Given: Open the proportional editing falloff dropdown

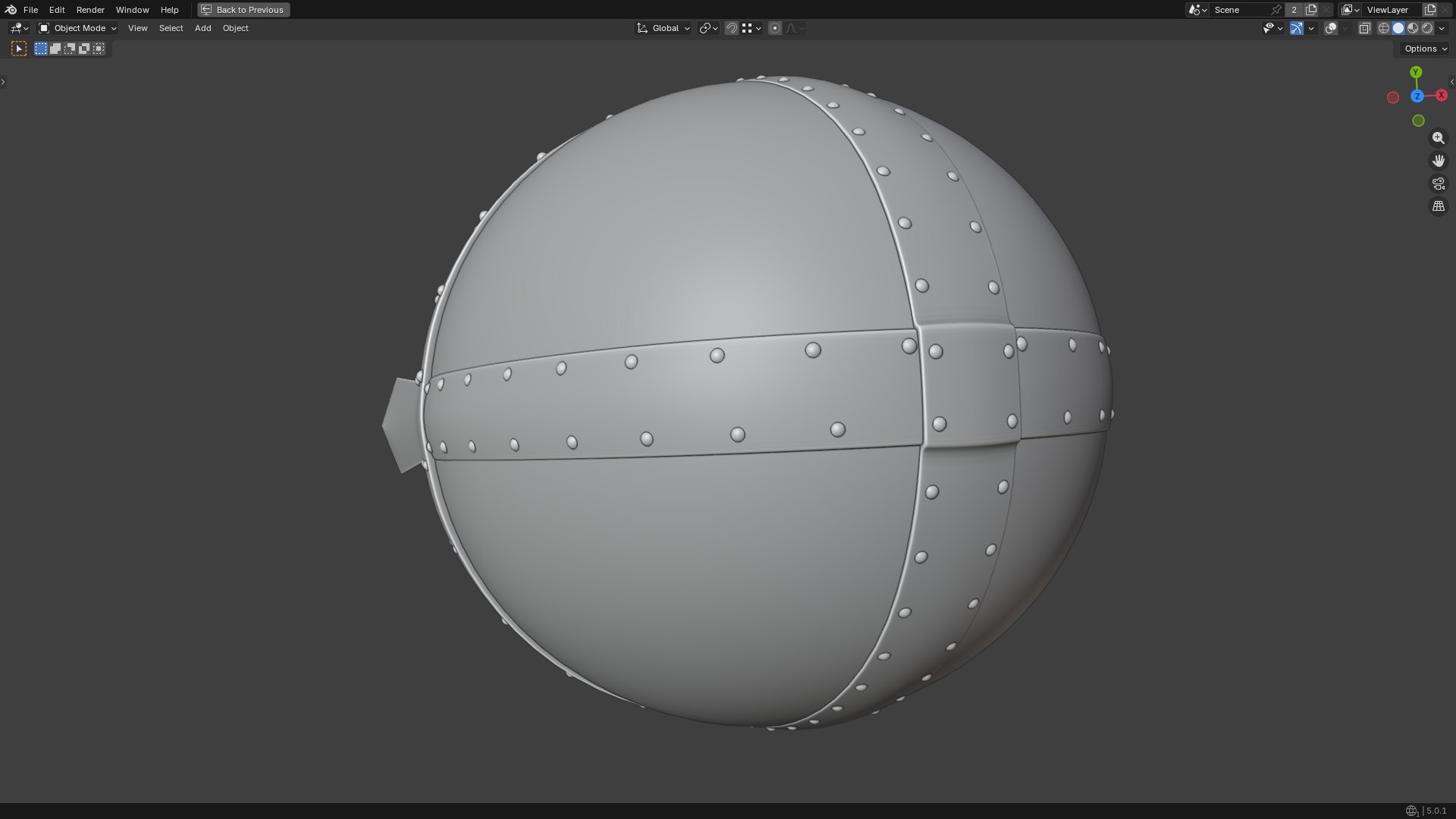Looking at the screenshot, I should click(795, 28).
